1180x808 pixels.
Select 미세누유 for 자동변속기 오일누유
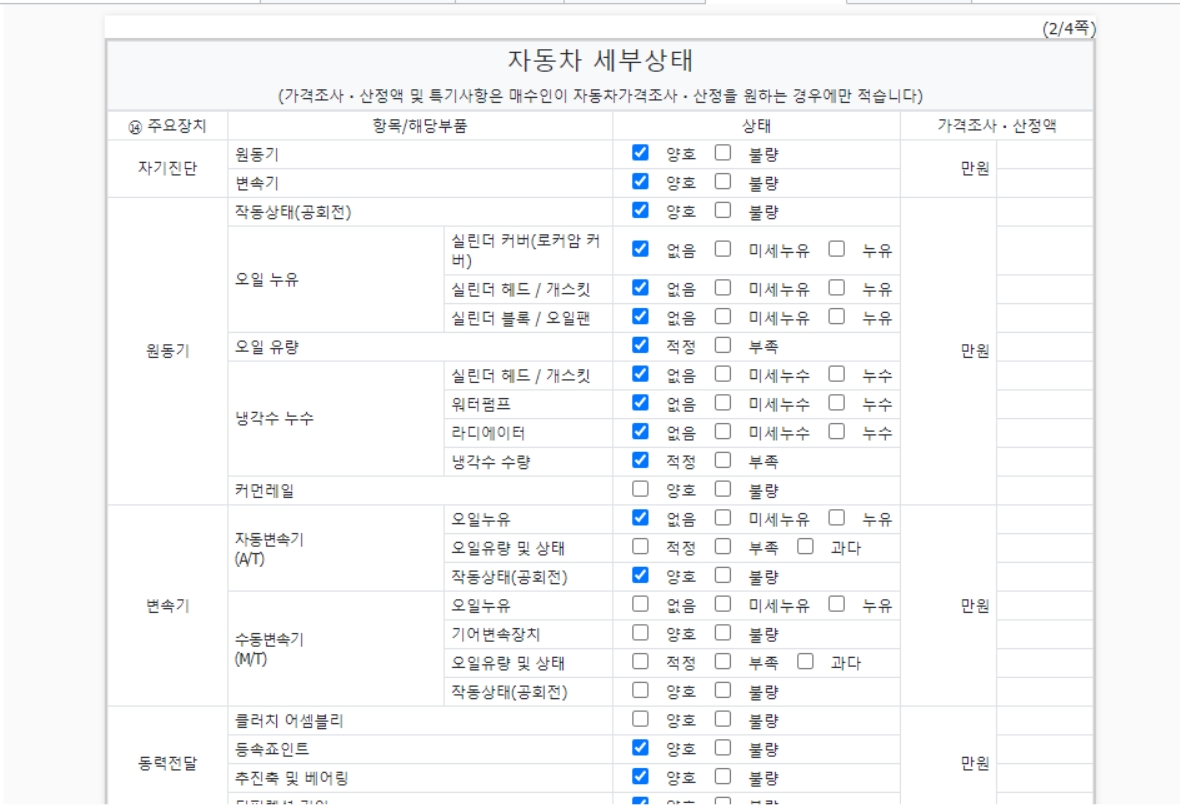[x=722, y=519]
